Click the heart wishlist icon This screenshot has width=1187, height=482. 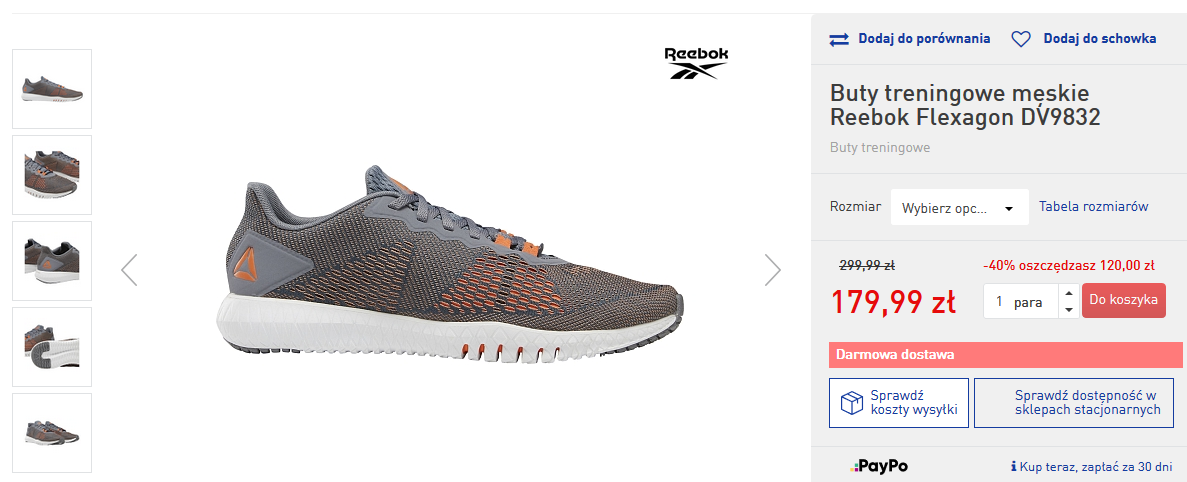point(1022,39)
